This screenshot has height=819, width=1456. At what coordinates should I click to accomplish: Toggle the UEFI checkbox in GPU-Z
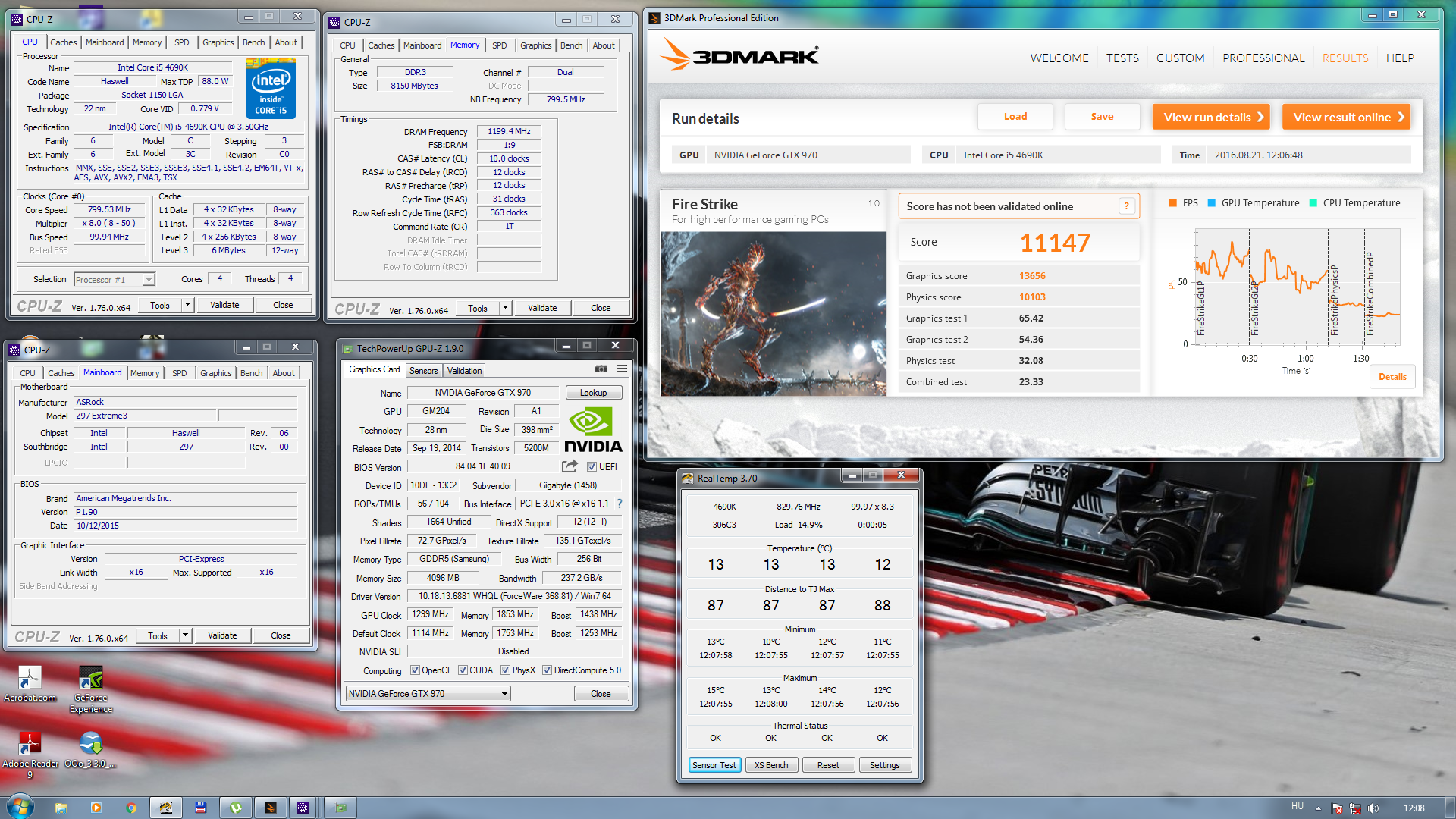point(591,467)
